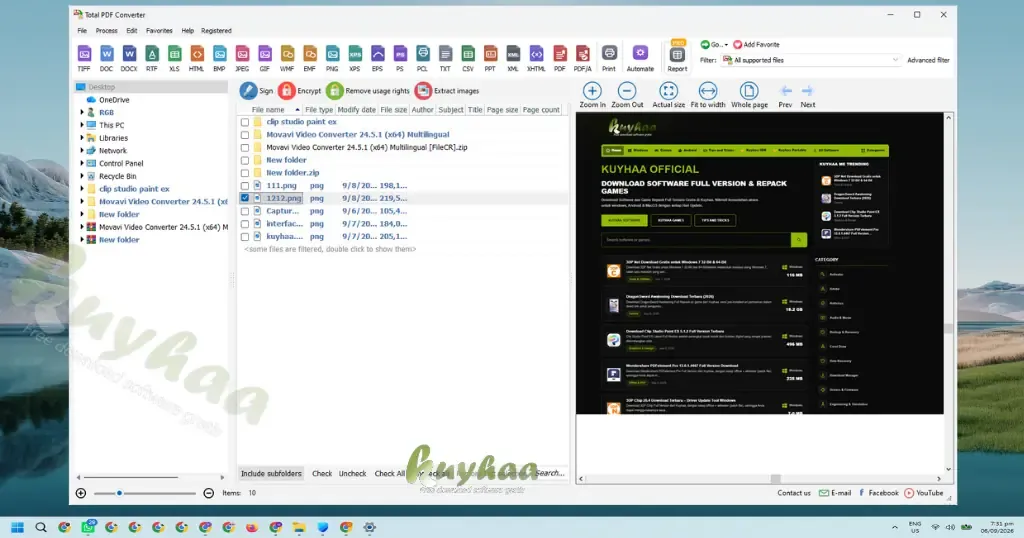1024x538 pixels.
Task: Open the Edit menu
Action: click(131, 31)
